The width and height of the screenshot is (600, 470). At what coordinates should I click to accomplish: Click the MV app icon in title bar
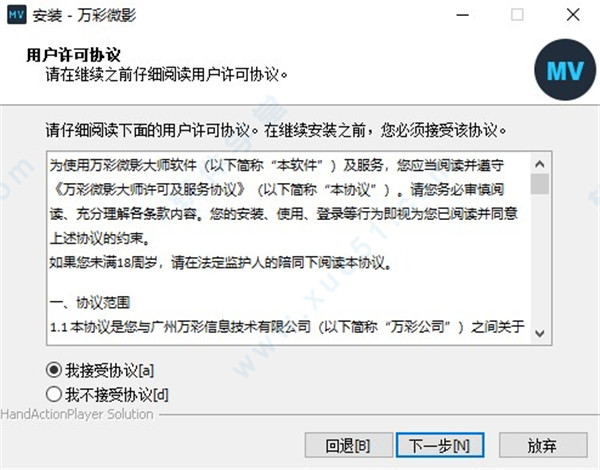(17, 15)
